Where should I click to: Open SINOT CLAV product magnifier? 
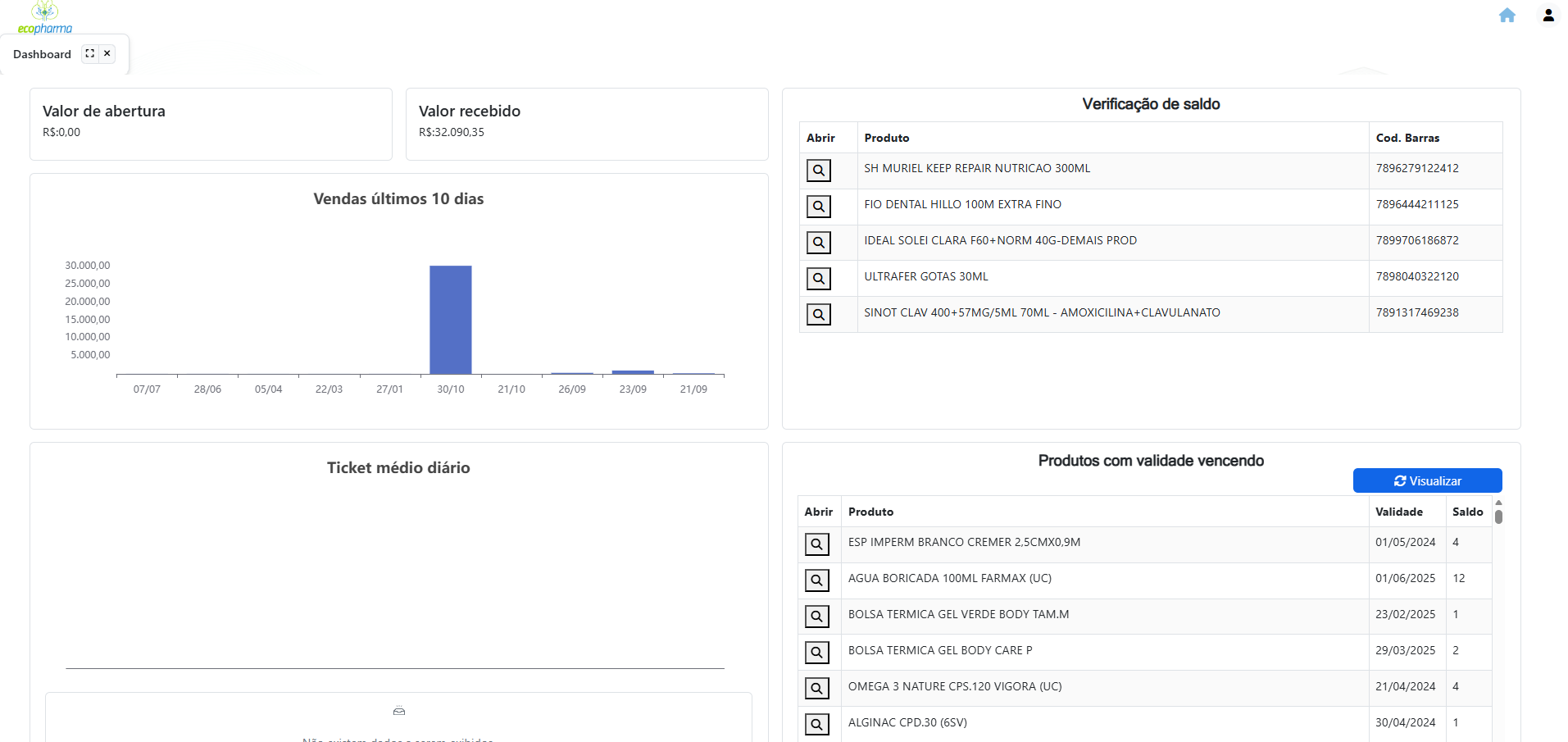(818, 315)
